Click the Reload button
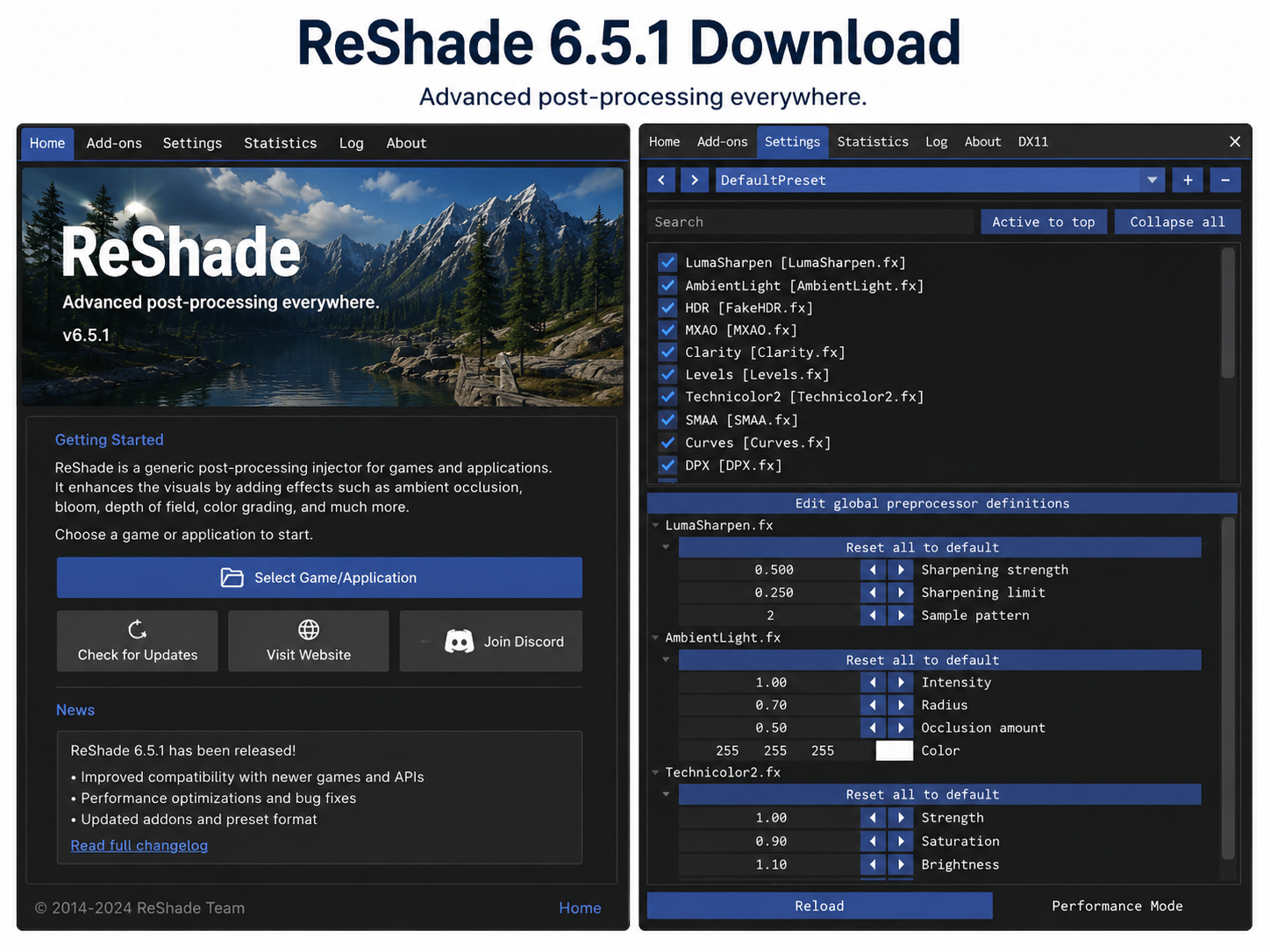 819,906
